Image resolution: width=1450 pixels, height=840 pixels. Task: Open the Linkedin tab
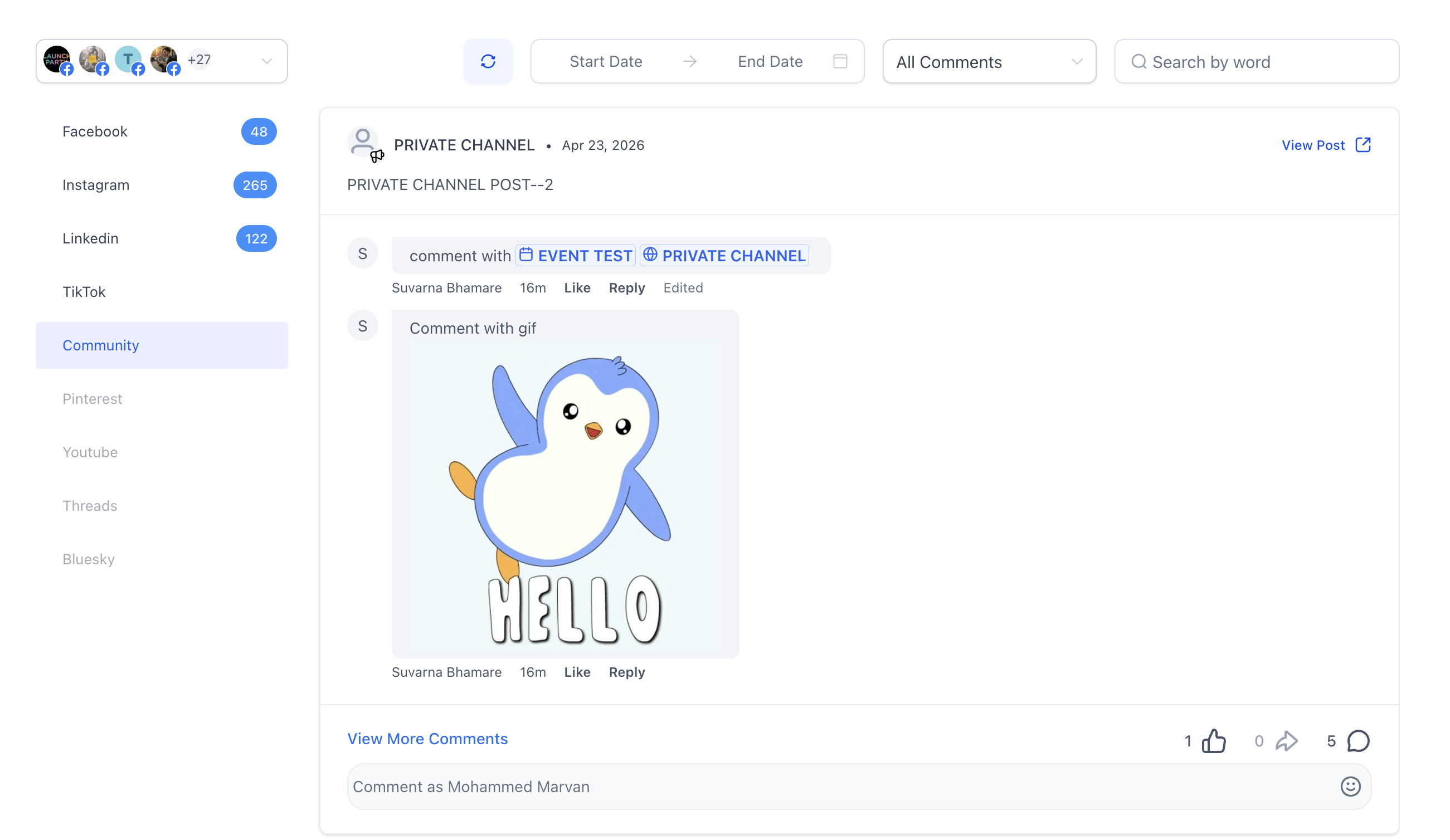pyautogui.click(x=162, y=239)
